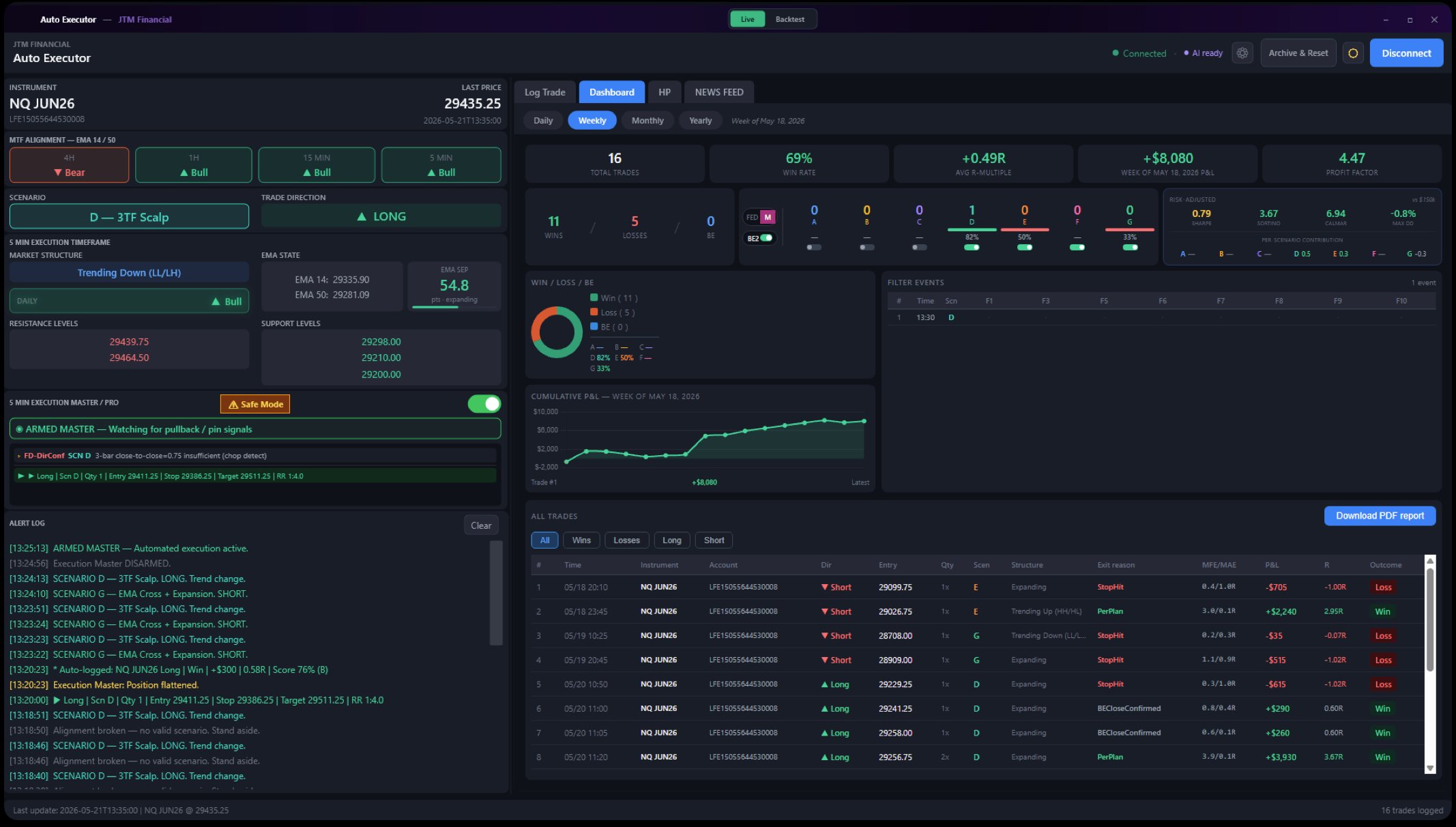Click the 5 MIN Bull alignment card
1456x827 pixels.
coord(441,165)
